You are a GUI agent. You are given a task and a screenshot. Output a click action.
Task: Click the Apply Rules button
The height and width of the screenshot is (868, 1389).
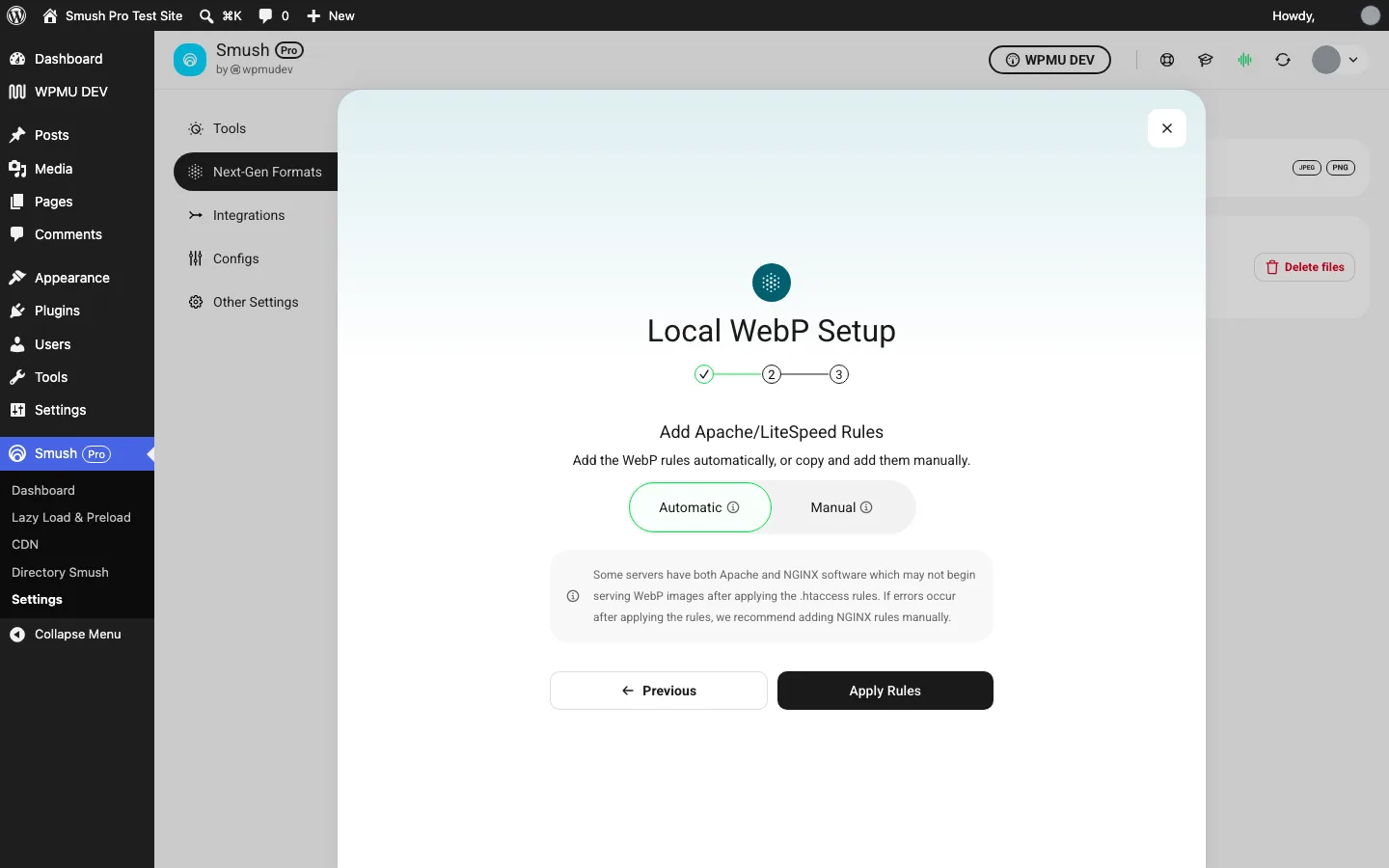(885, 691)
